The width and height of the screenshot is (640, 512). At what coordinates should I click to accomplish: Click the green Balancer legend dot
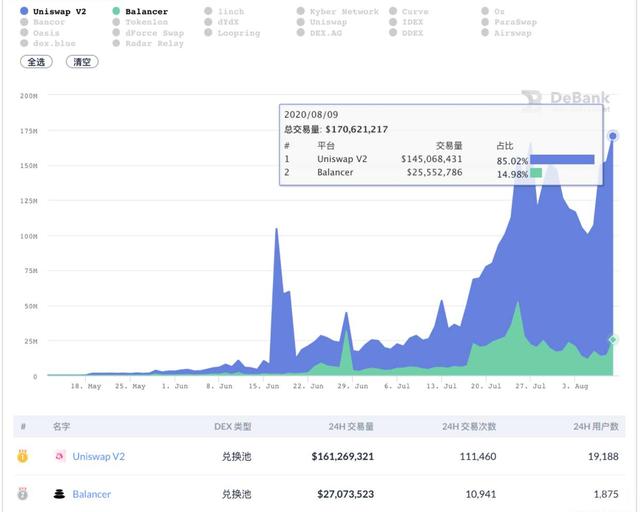(116, 11)
